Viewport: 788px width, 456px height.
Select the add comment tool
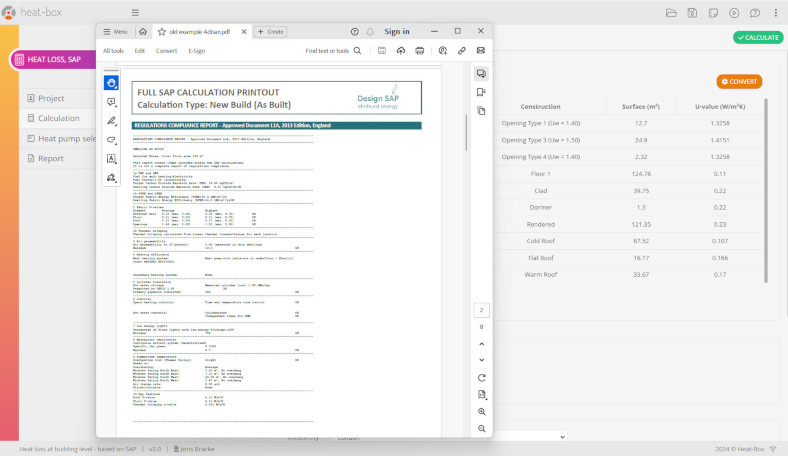pos(111,102)
